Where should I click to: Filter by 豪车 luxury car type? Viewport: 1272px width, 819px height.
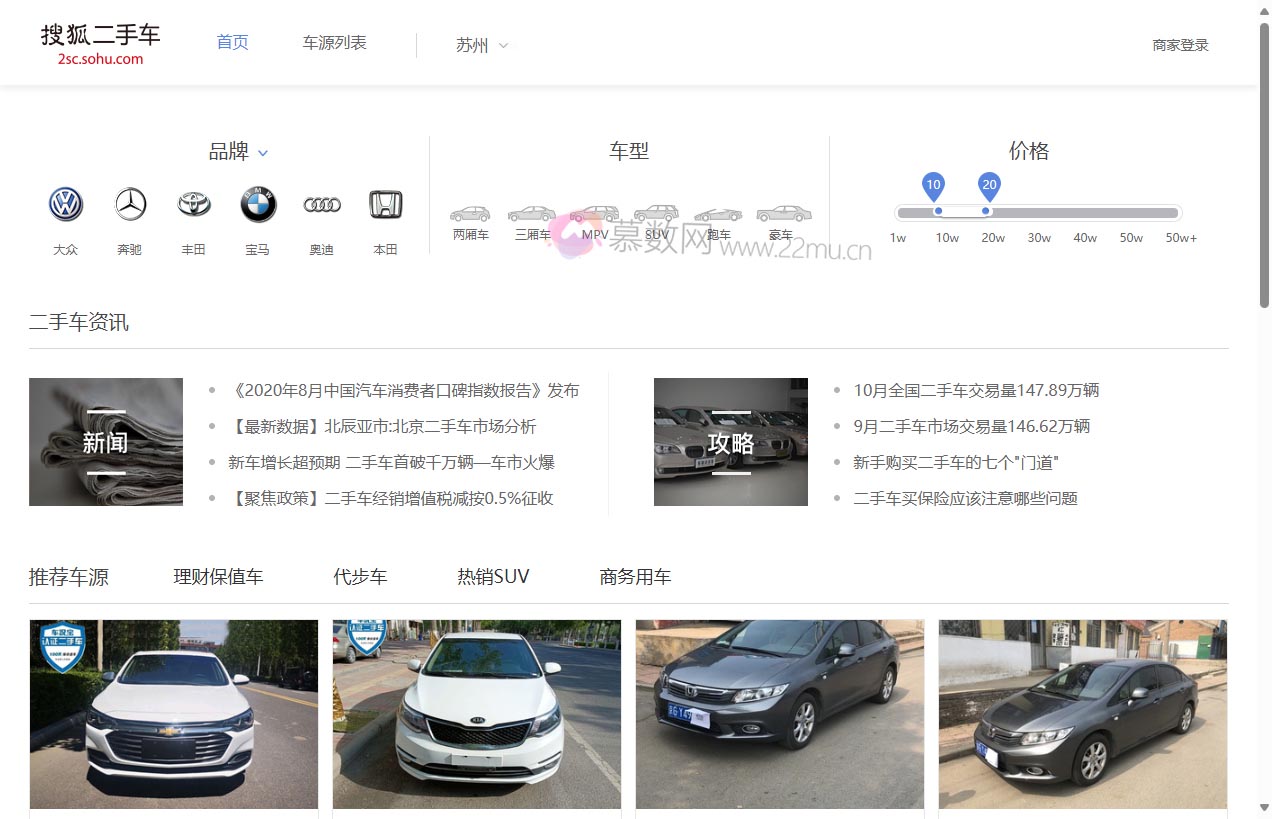781,213
